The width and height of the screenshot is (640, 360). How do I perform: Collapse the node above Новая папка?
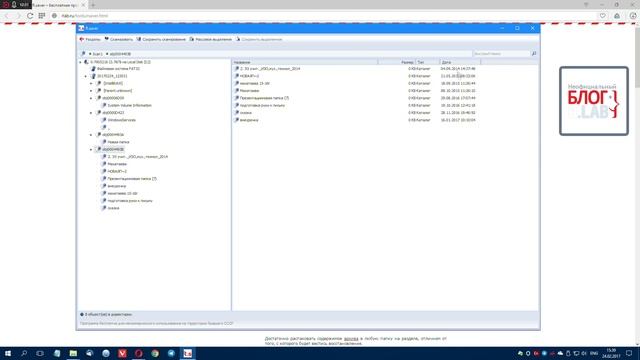point(91,135)
